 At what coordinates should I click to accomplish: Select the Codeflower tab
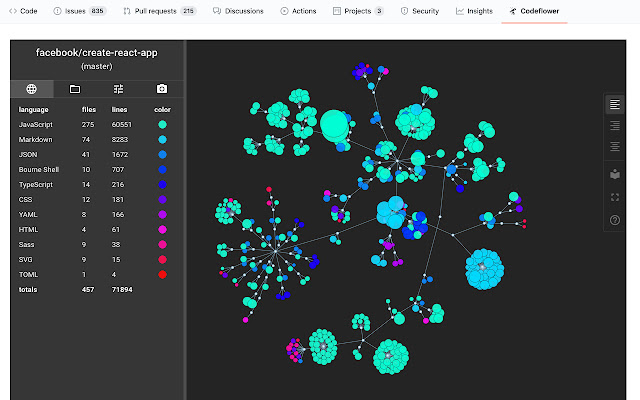coord(534,11)
